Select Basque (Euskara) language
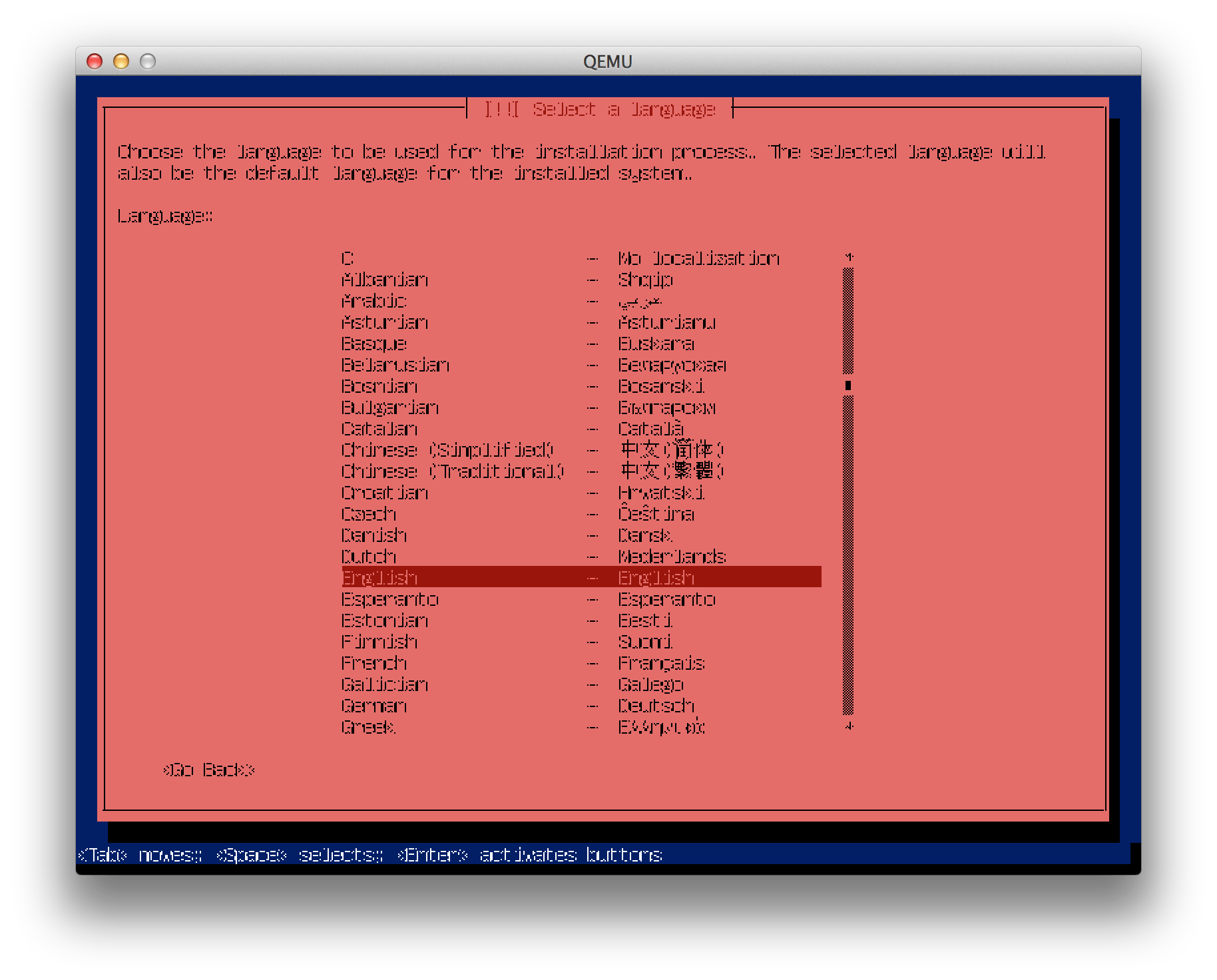Screen dimensions: 1217x980 [x=581, y=343]
